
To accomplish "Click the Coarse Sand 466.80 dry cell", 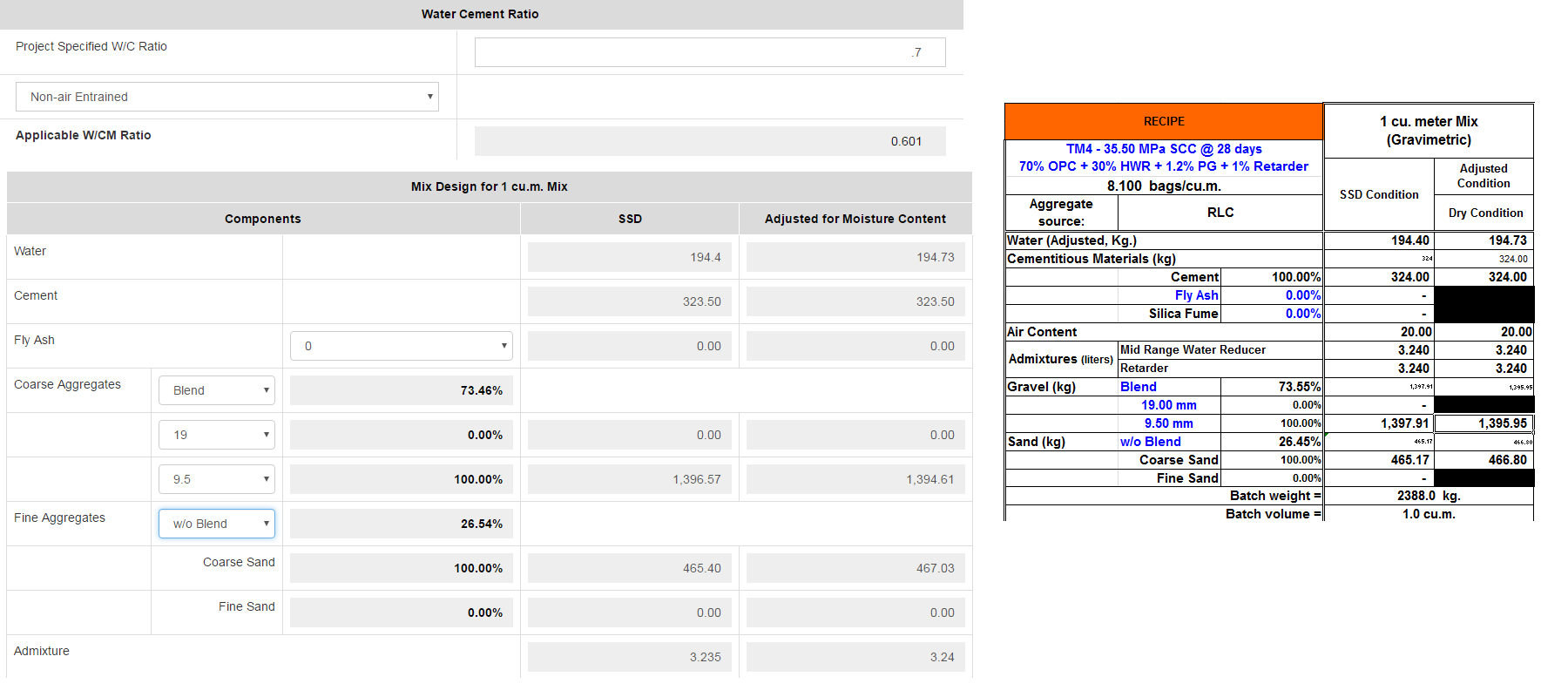I will (1484, 460).
